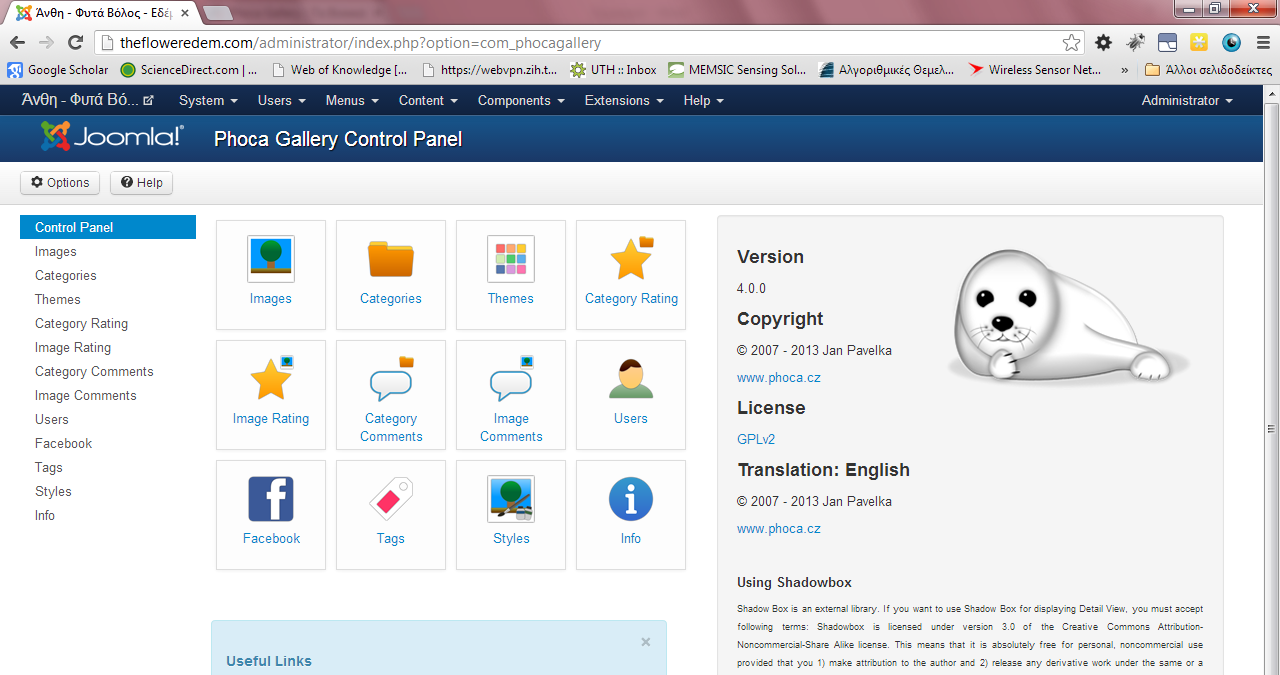The image size is (1280, 675).
Task: Click the gear extension icon in Chrome toolbar
Action: (1103, 42)
